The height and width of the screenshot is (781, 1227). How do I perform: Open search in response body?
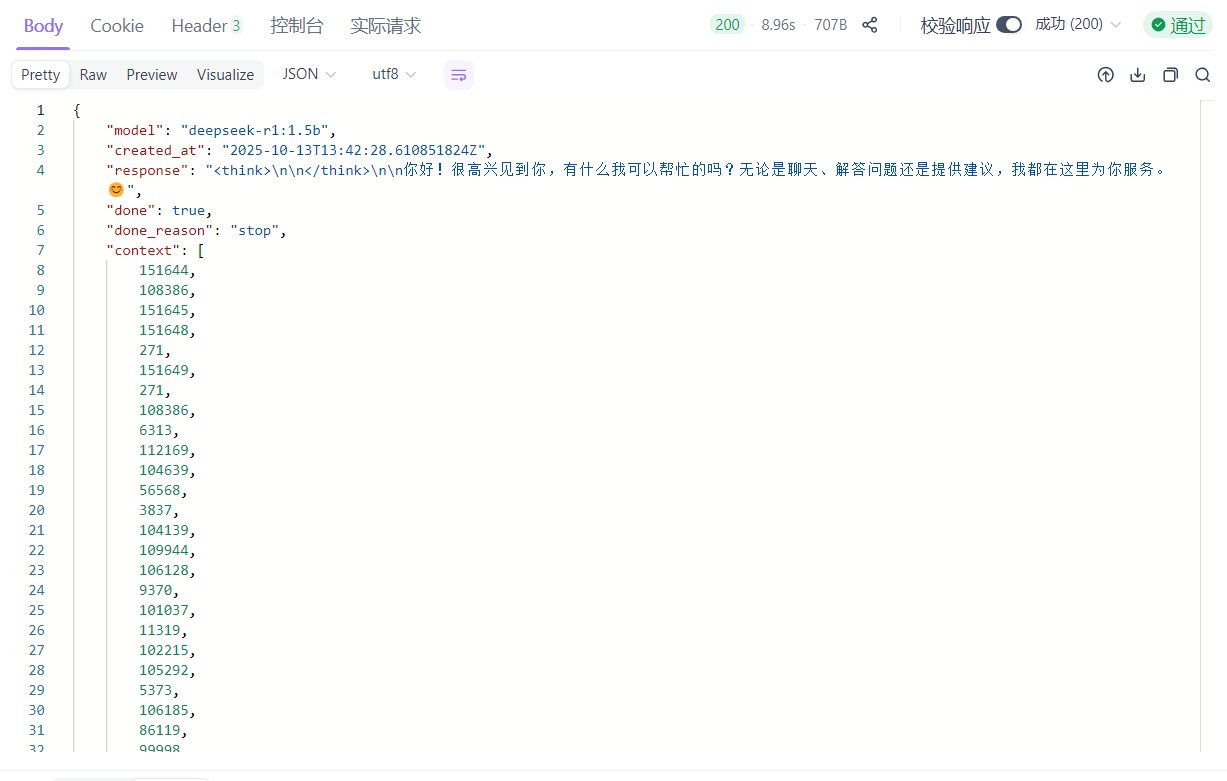point(1202,75)
